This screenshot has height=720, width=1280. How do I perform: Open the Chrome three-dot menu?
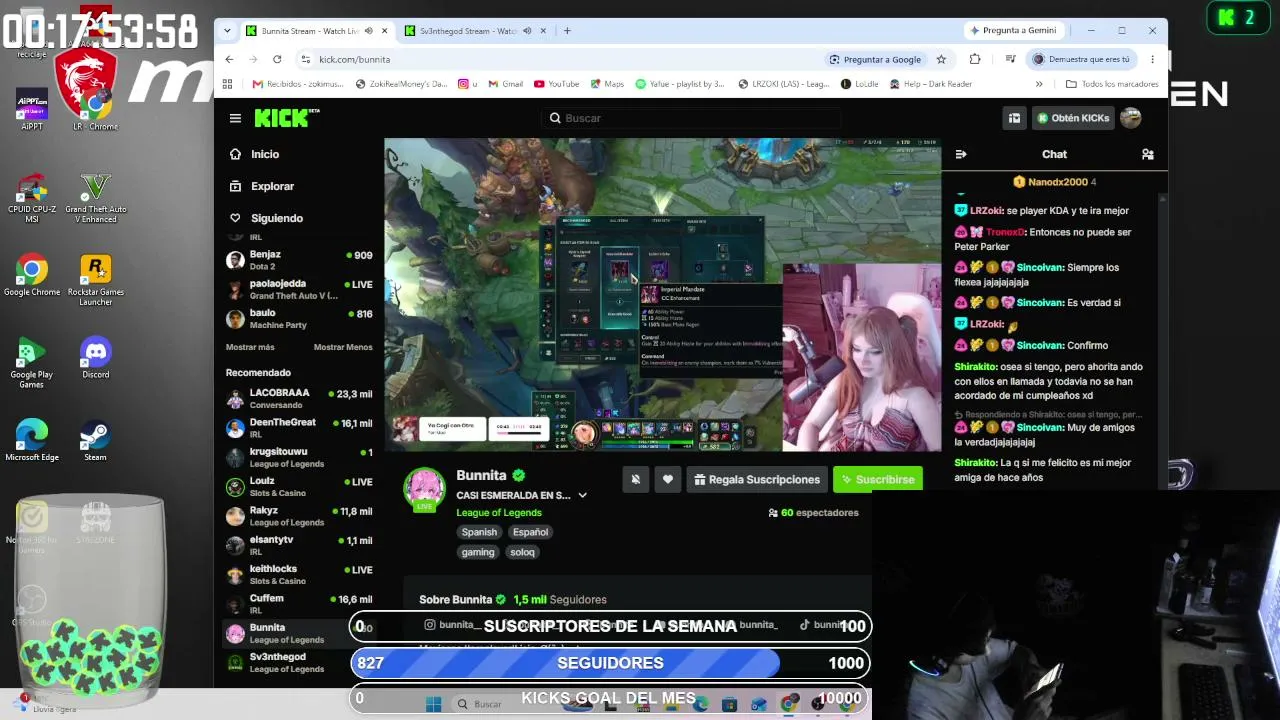point(1152,59)
